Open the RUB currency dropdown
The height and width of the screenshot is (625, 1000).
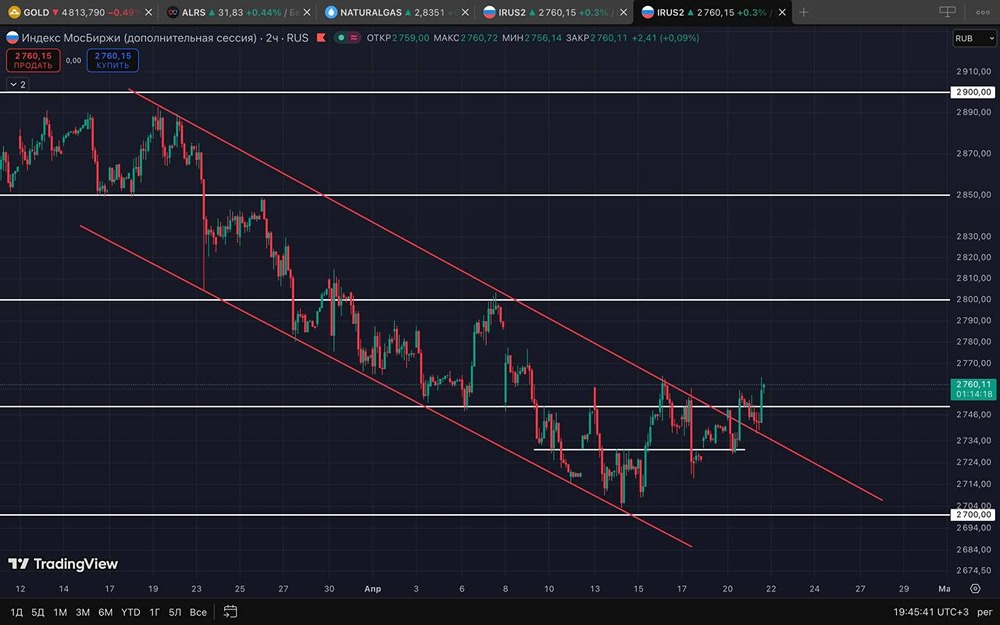974,38
